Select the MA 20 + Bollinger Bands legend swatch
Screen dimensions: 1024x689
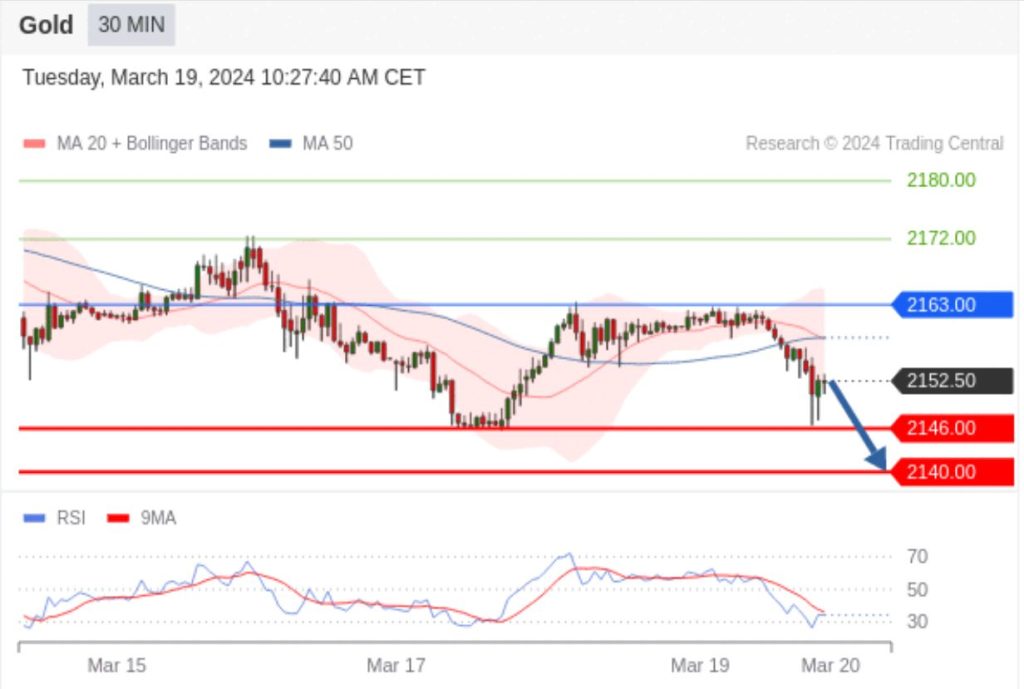34,144
